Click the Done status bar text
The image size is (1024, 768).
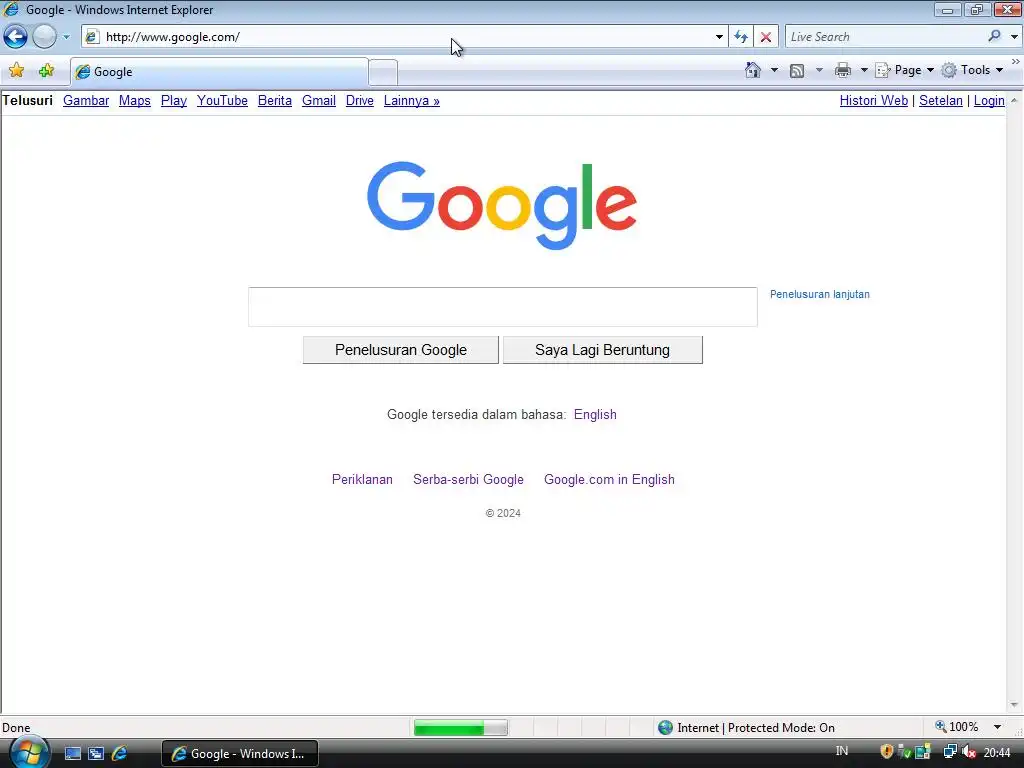[x=16, y=728]
